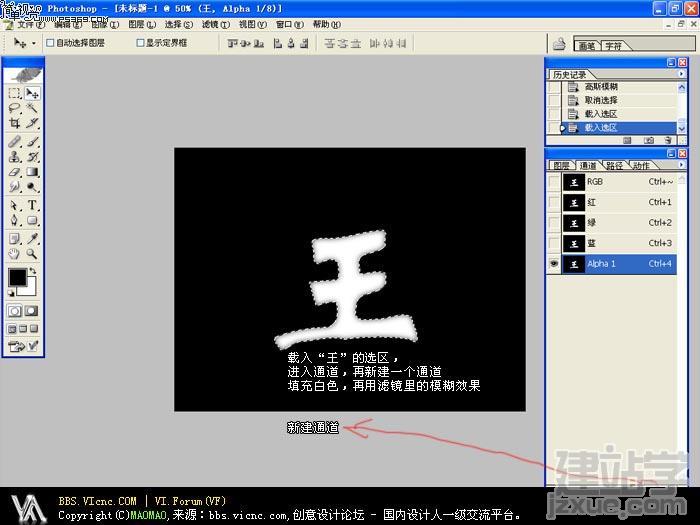Open the 帮助 menu
Viewport: 700px width, 525px height.
point(326,24)
